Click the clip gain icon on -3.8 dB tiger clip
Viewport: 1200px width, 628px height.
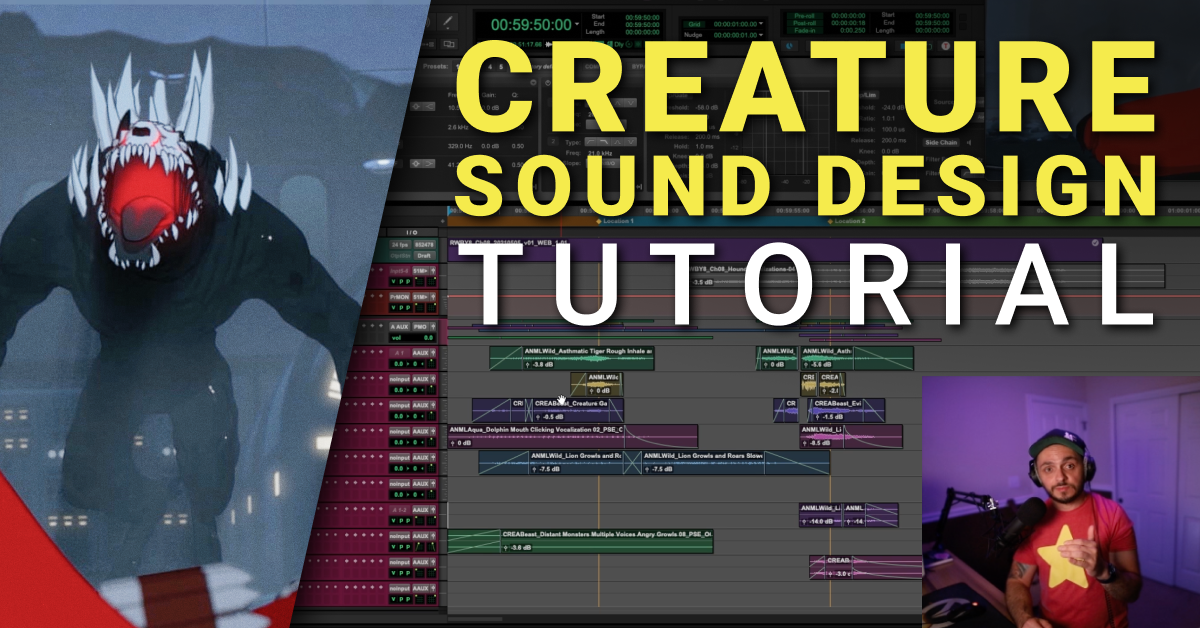click(x=529, y=365)
